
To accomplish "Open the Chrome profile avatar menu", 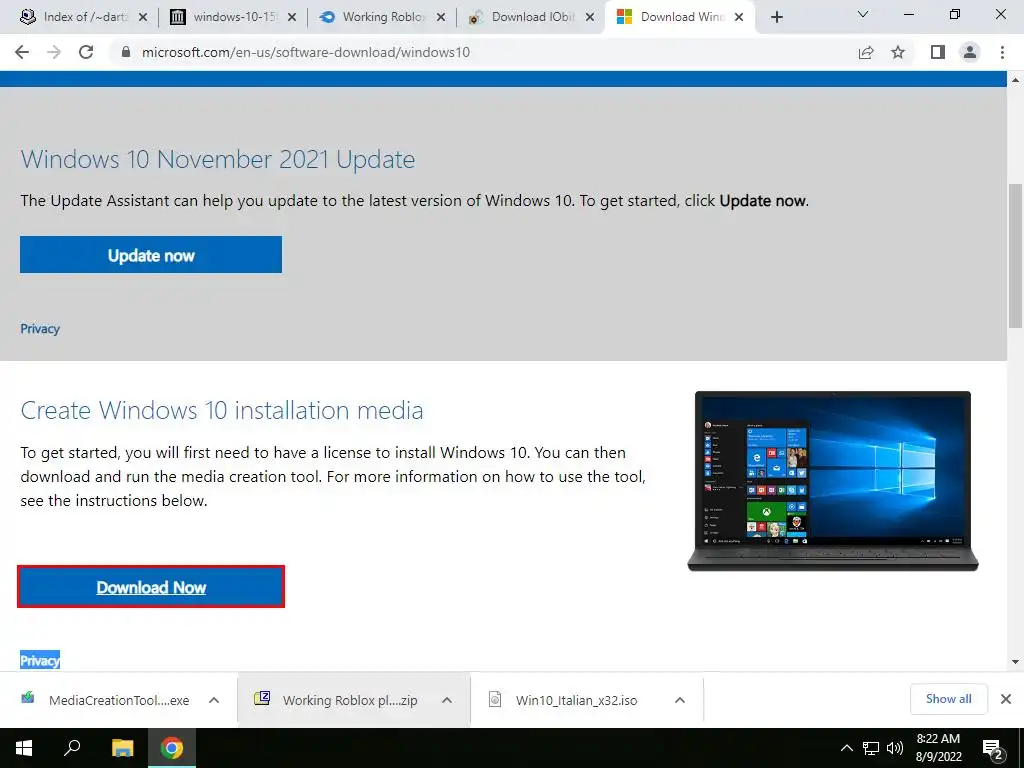I will click(970, 52).
